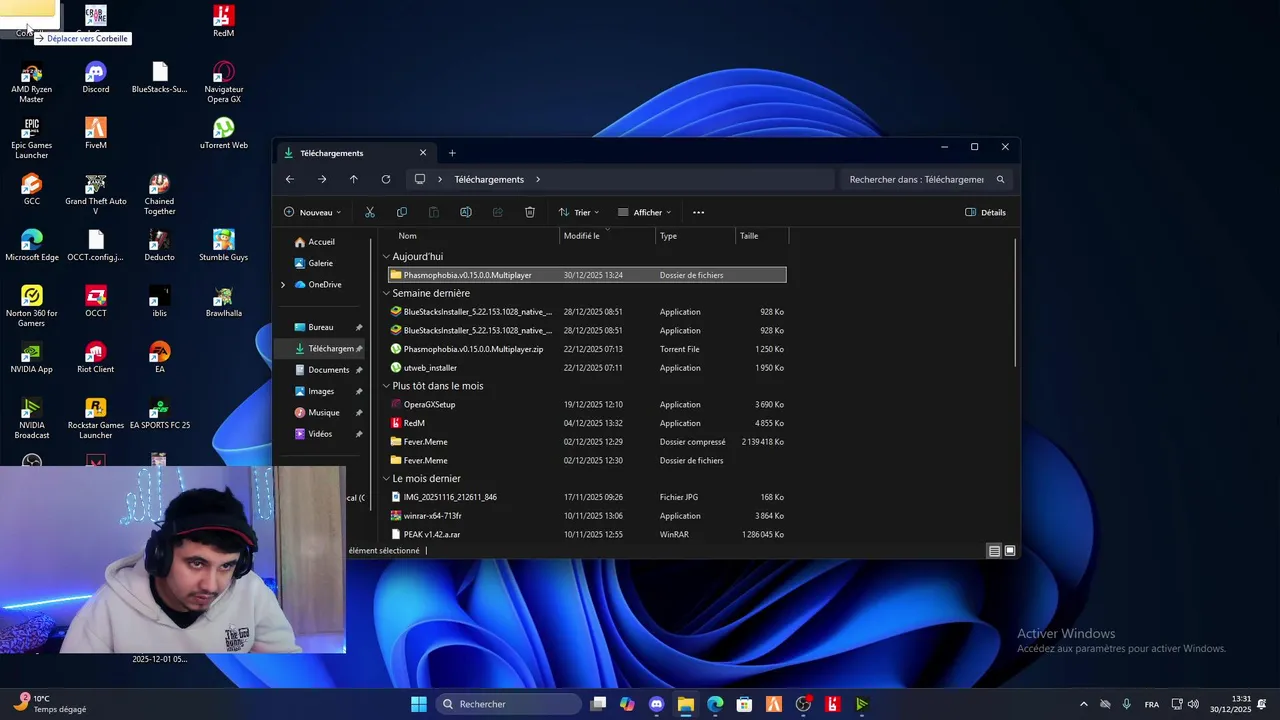The height and width of the screenshot is (720, 1280).
Task: Click chevron after Téléchargements in address bar
Action: [538, 180]
